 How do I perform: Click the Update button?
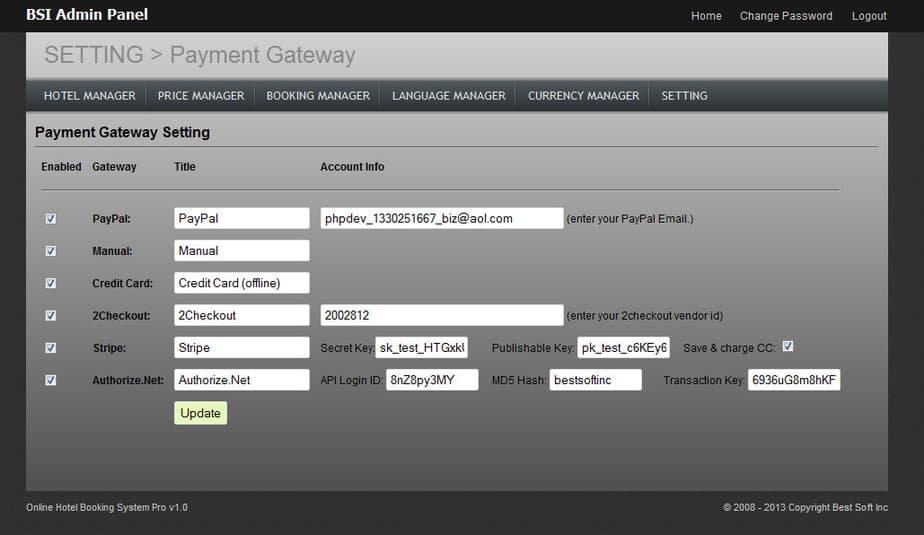(200, 413)
